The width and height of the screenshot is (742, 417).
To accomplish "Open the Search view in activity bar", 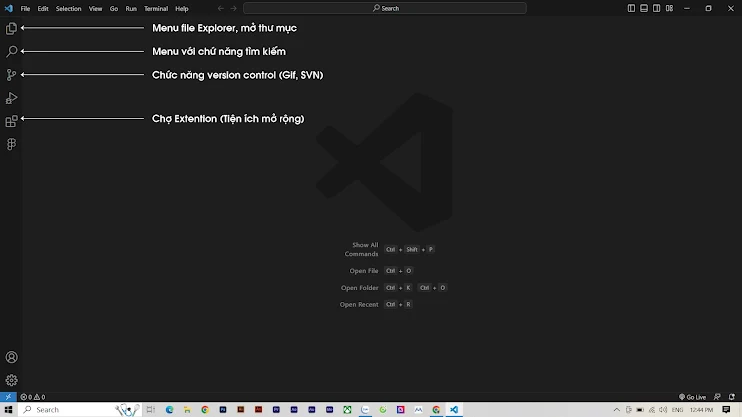I will [x=11, y=51].
